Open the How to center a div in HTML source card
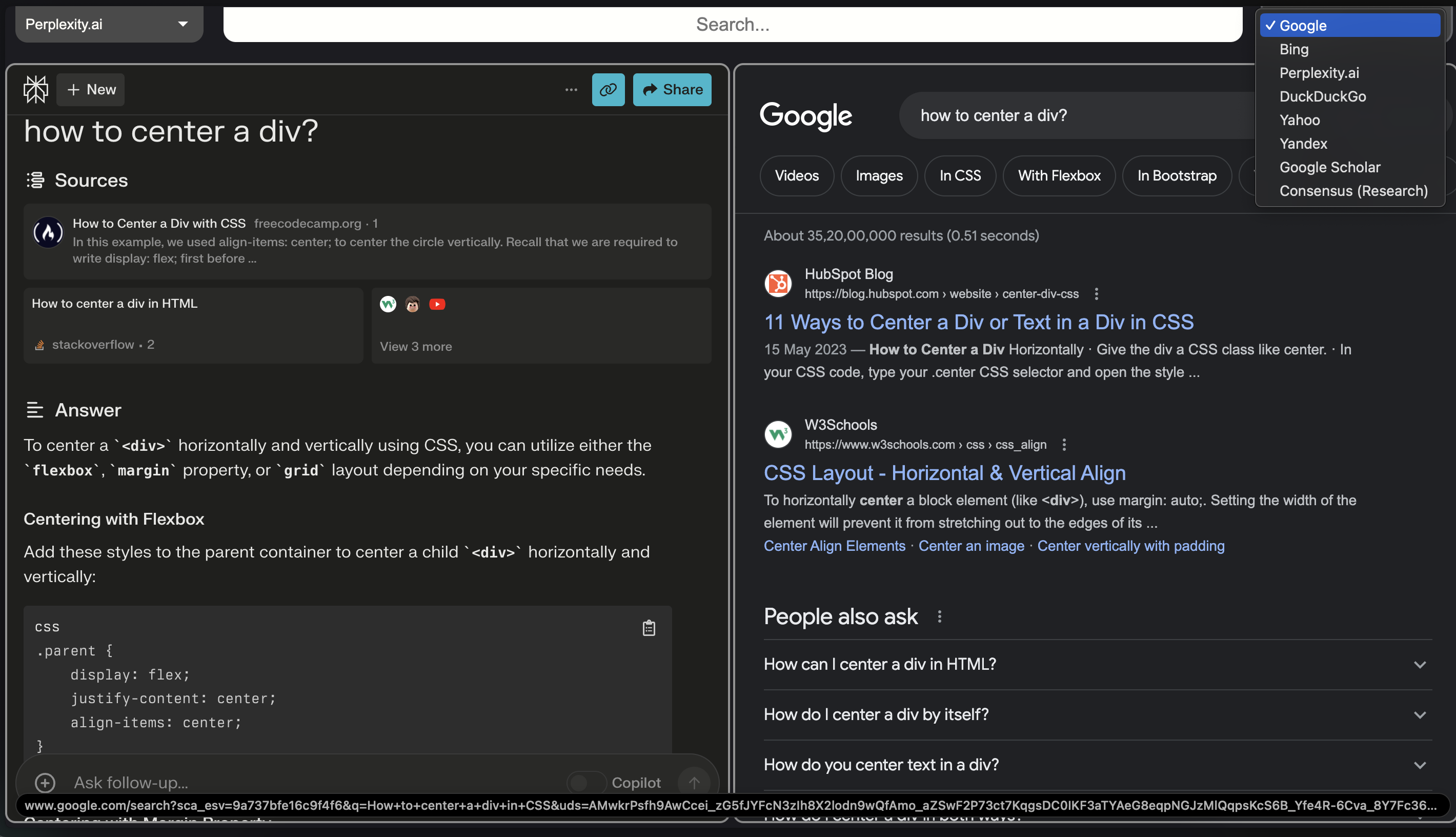Viewport: 1456px width, 837px height. click(x=193, y=325)
